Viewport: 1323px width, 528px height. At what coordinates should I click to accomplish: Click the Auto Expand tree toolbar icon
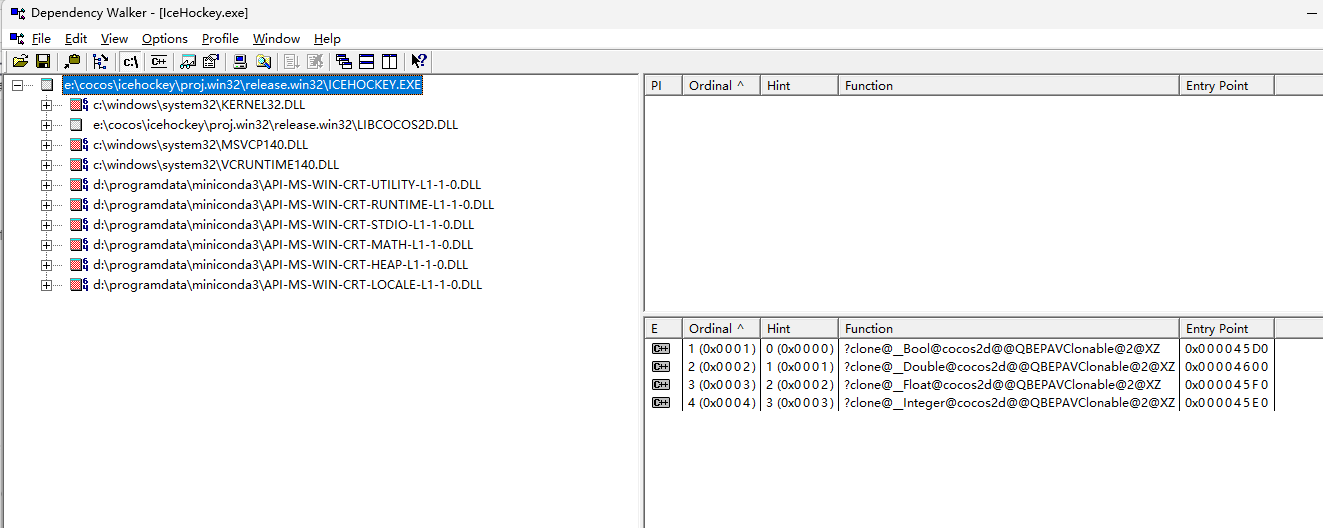click(x=100, y=61)
